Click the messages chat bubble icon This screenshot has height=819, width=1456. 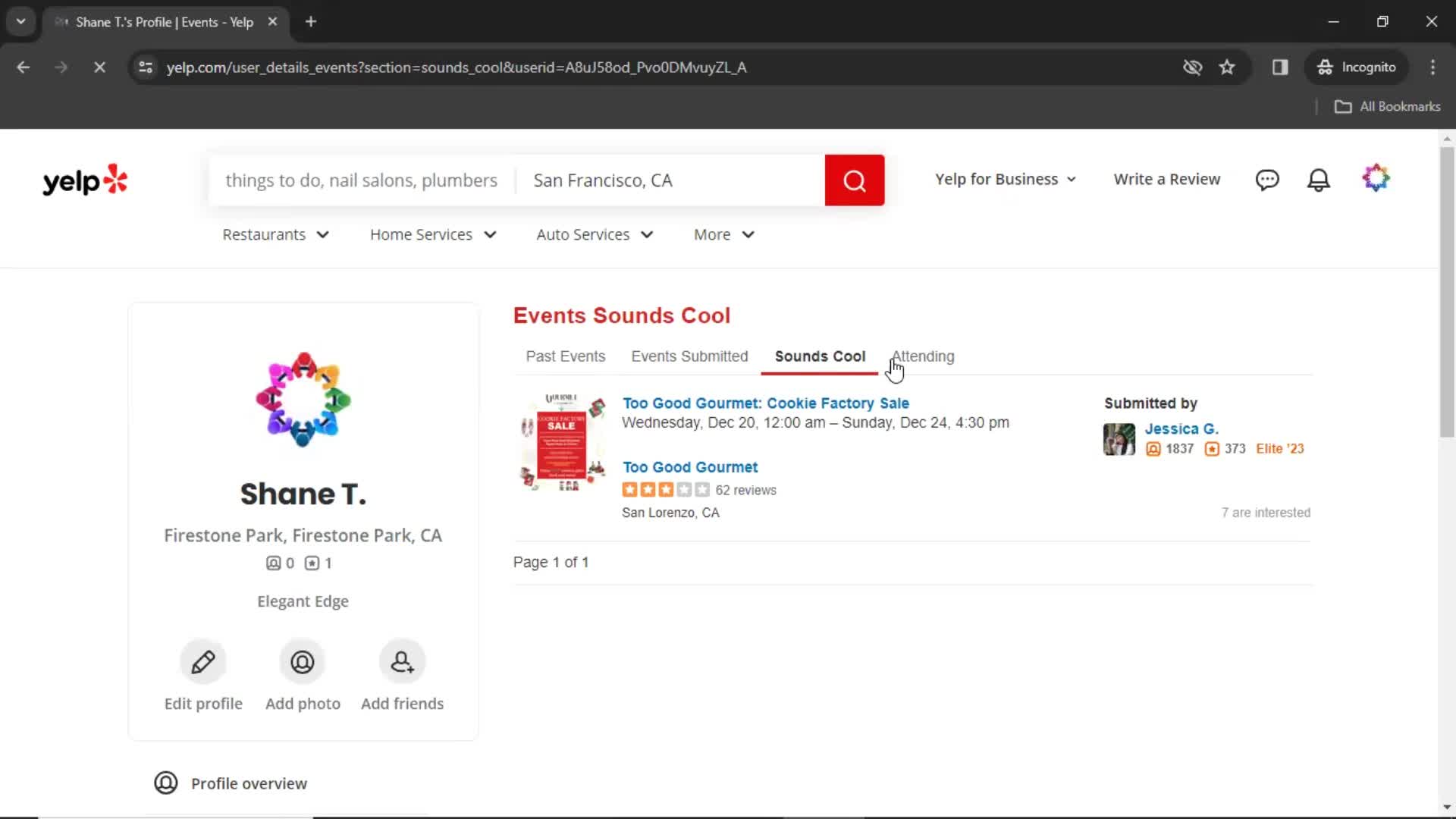(x=1268, y=180)
